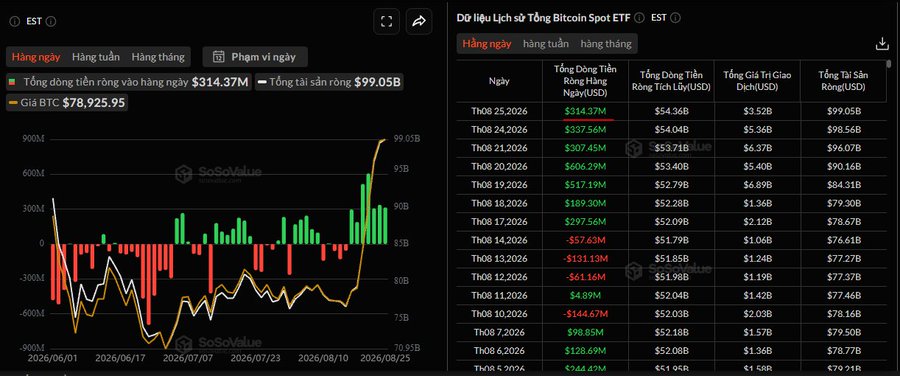
Task: Click info icon beside Bitcoin Spot ETF title
Action: click(x=639, y=18)
